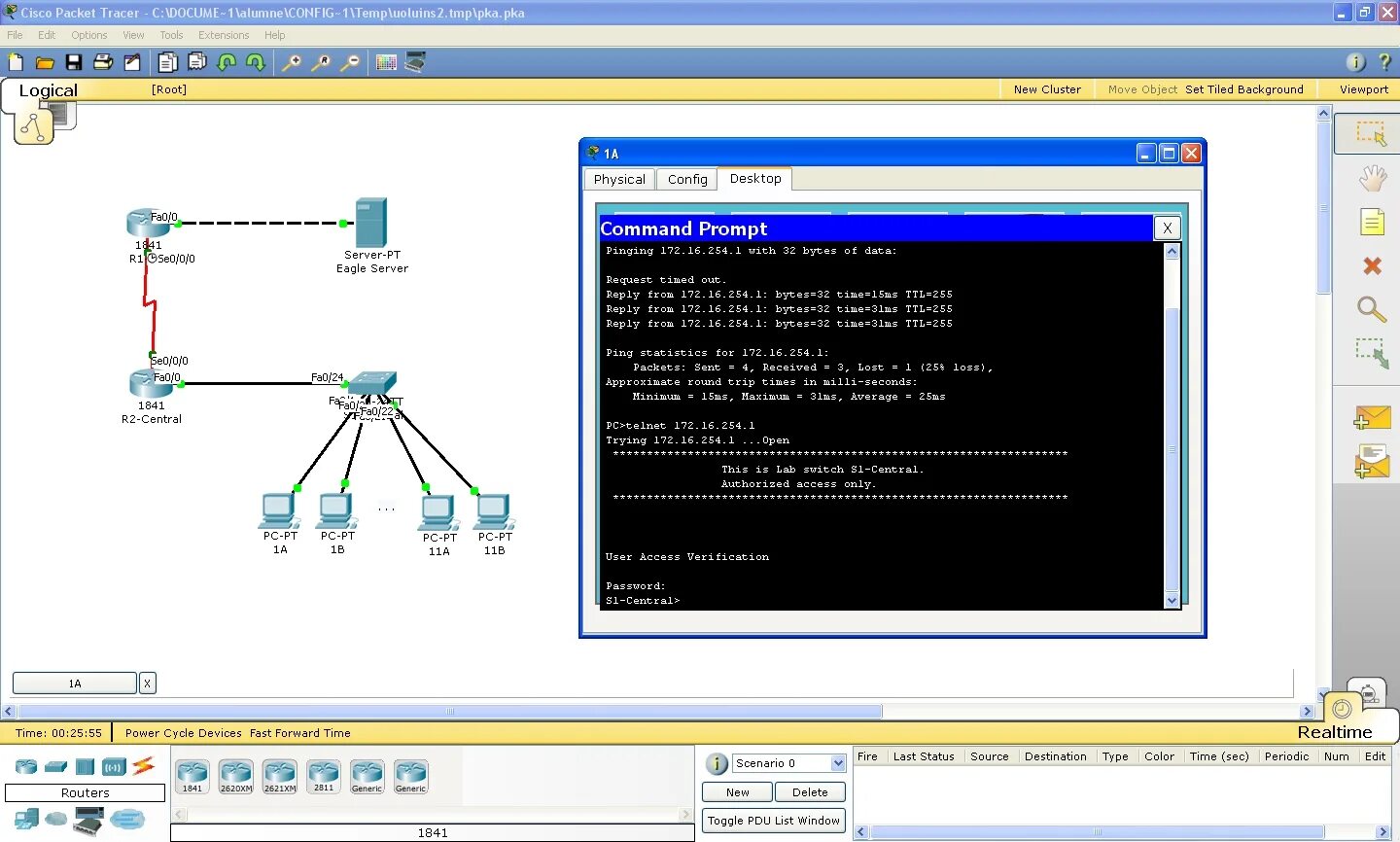
Task: Open the Extensions menu
Action: coord(224,35)
